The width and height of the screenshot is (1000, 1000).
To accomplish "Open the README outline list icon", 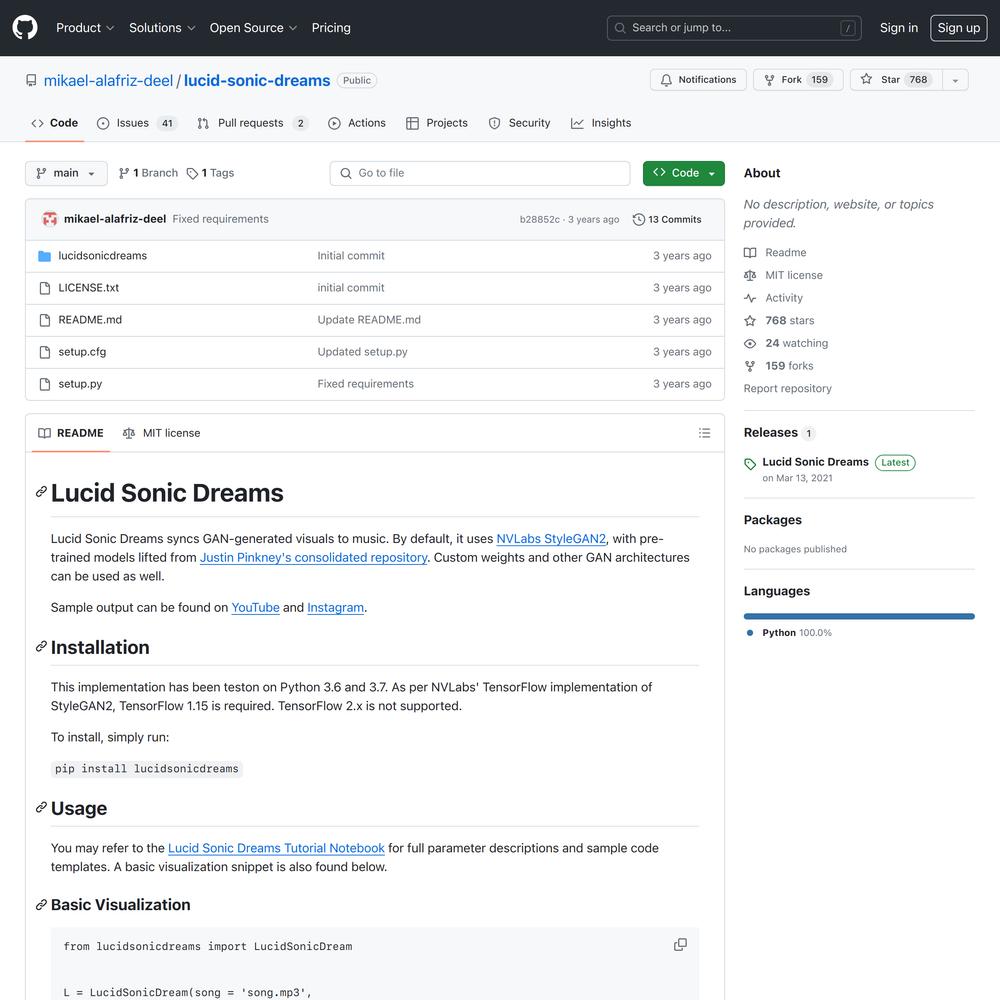I will 704,433.
